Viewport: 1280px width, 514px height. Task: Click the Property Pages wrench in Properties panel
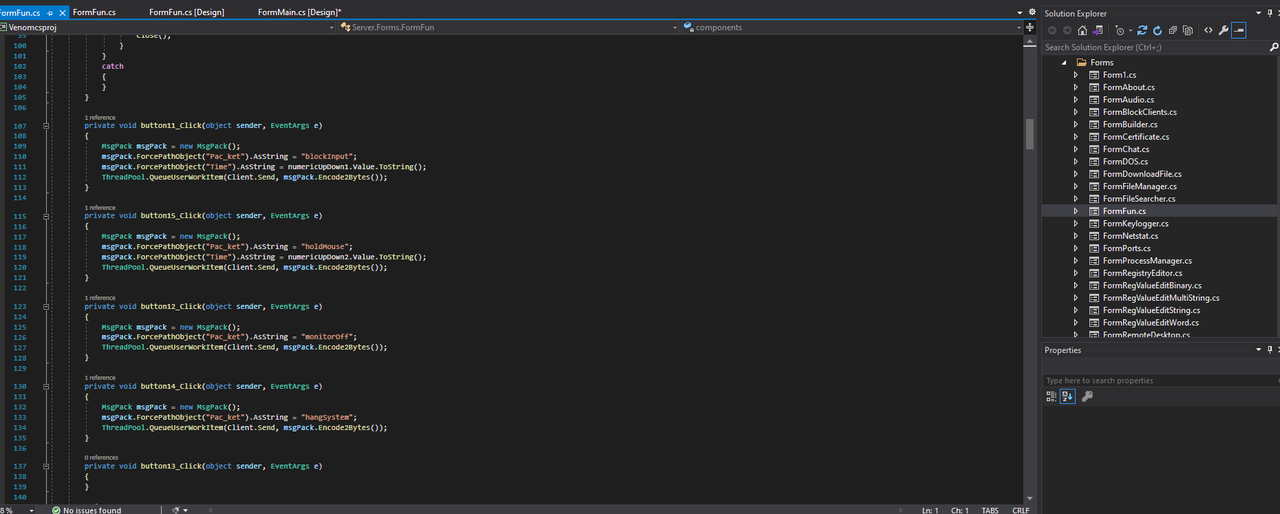pyautogui.click(x=1087, y=396)
